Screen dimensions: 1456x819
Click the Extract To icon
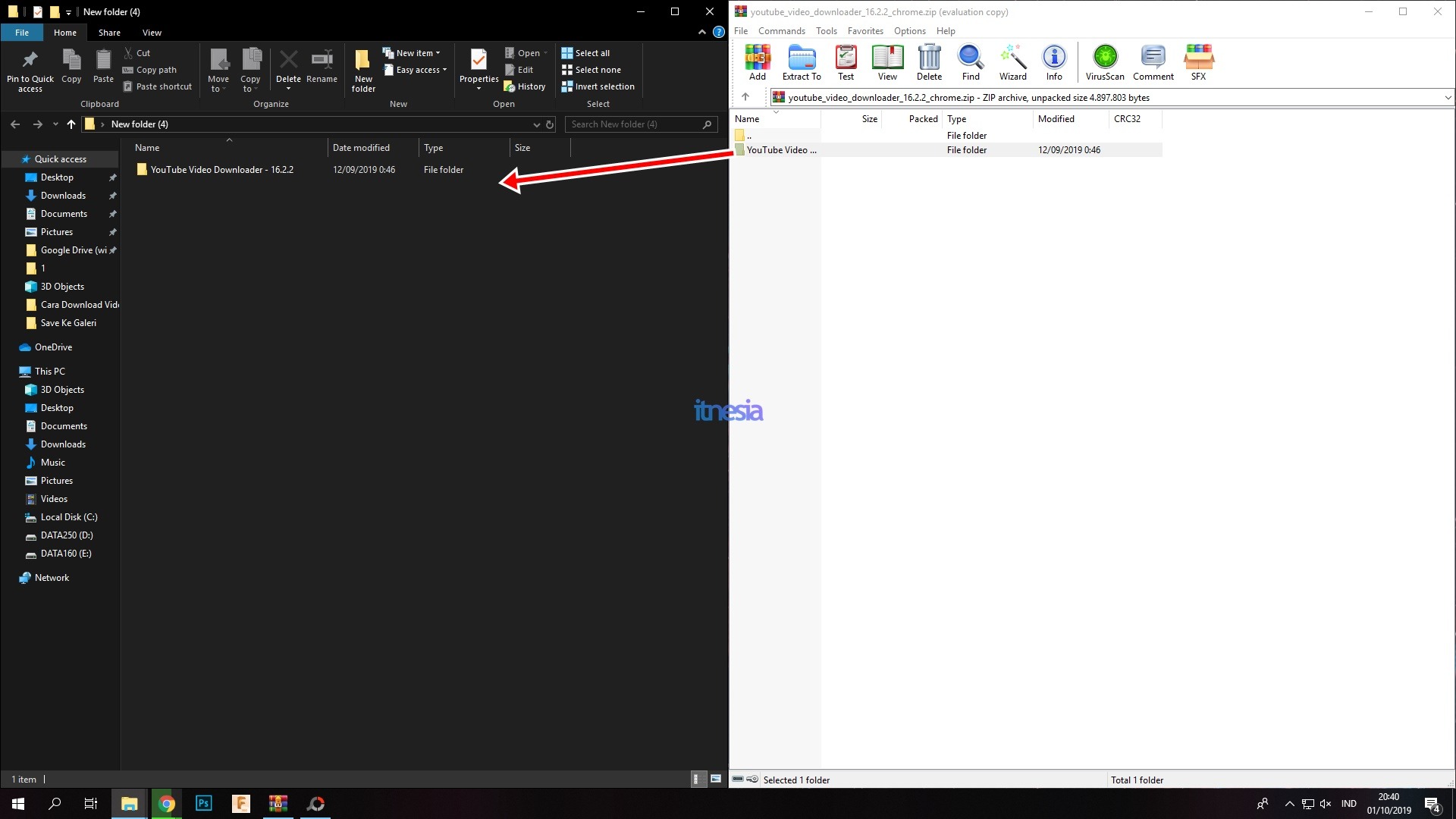point(801,63)
